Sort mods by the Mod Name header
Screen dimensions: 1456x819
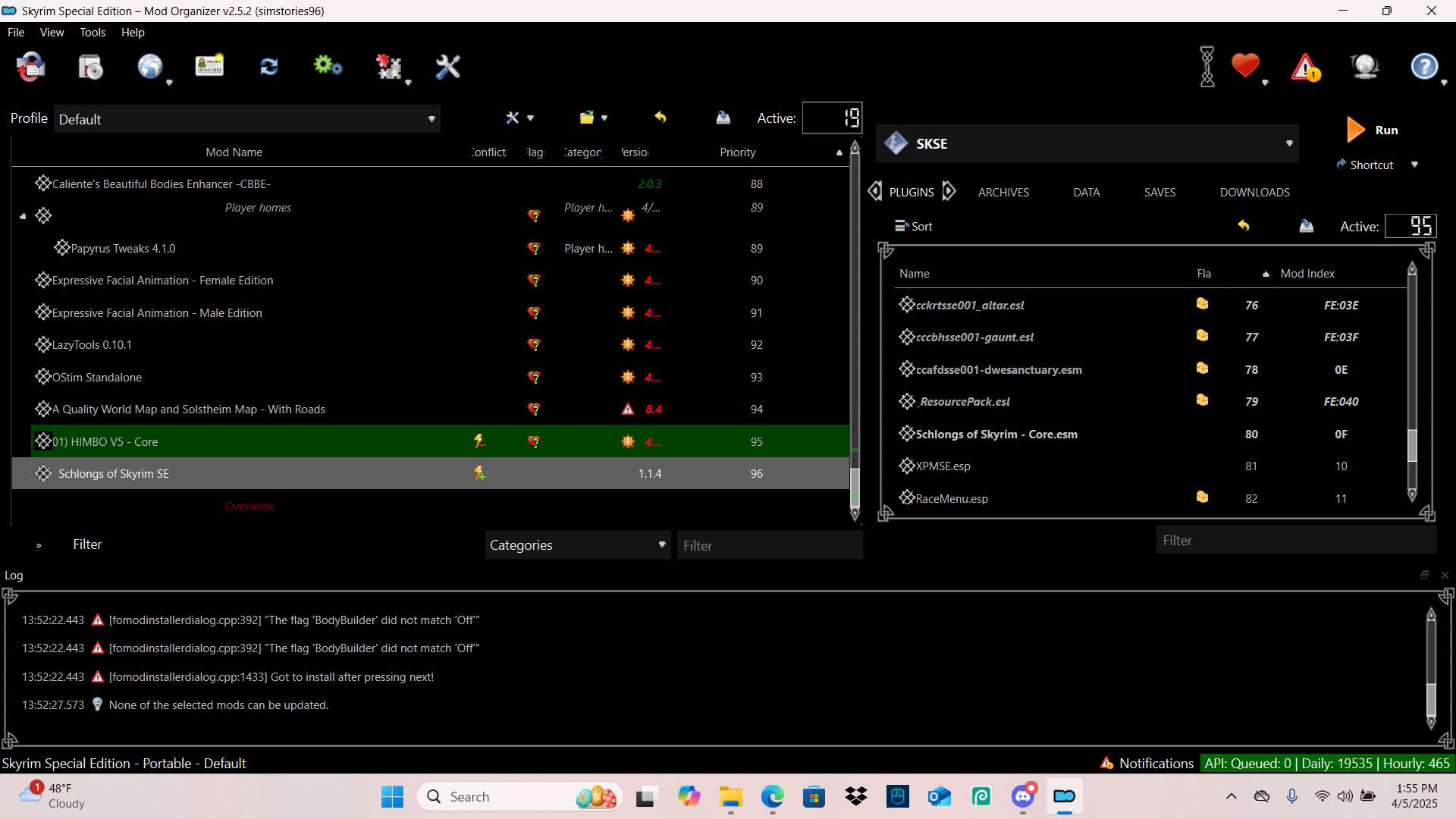[234, 152]
